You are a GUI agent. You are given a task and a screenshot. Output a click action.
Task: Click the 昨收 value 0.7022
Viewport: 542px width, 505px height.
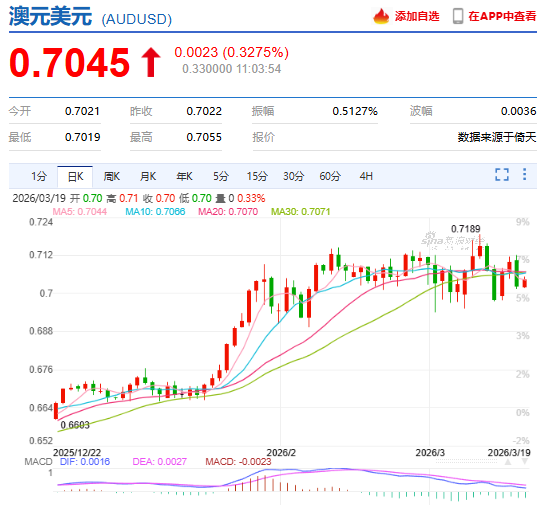point(204,111)
